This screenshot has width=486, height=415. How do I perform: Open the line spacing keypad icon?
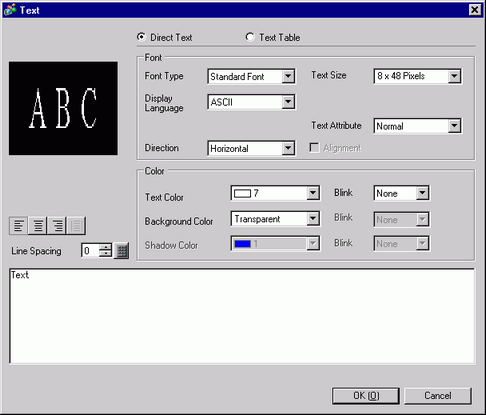(122, 251)
